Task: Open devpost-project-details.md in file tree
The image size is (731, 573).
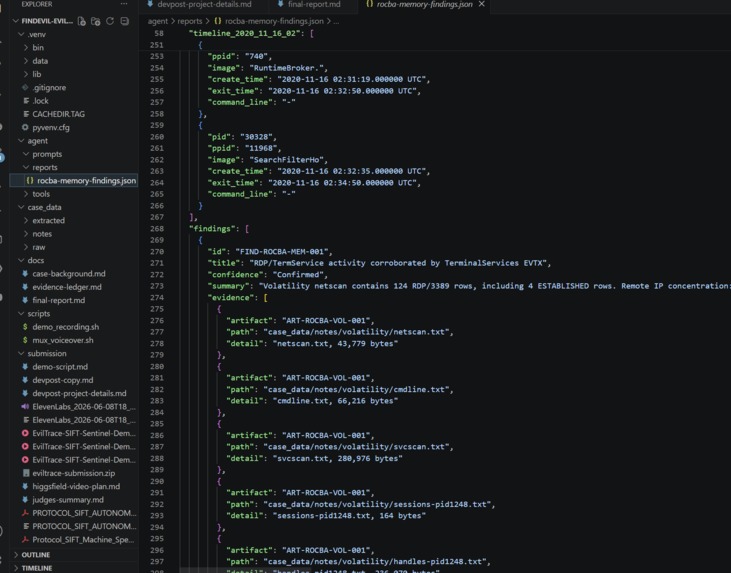Action: (x=79, y=394)
